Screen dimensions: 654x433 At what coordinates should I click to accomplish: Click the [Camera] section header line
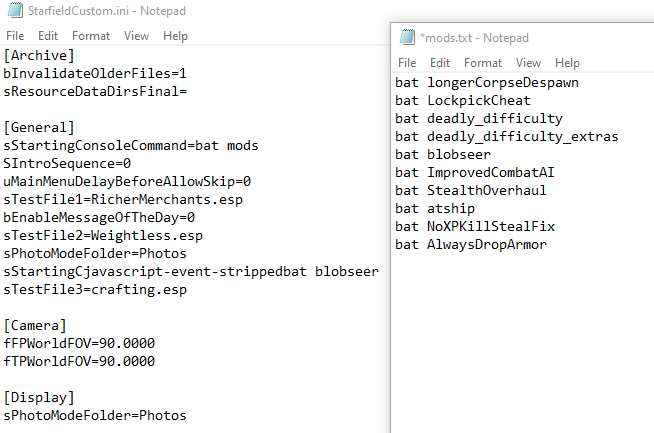35,325
